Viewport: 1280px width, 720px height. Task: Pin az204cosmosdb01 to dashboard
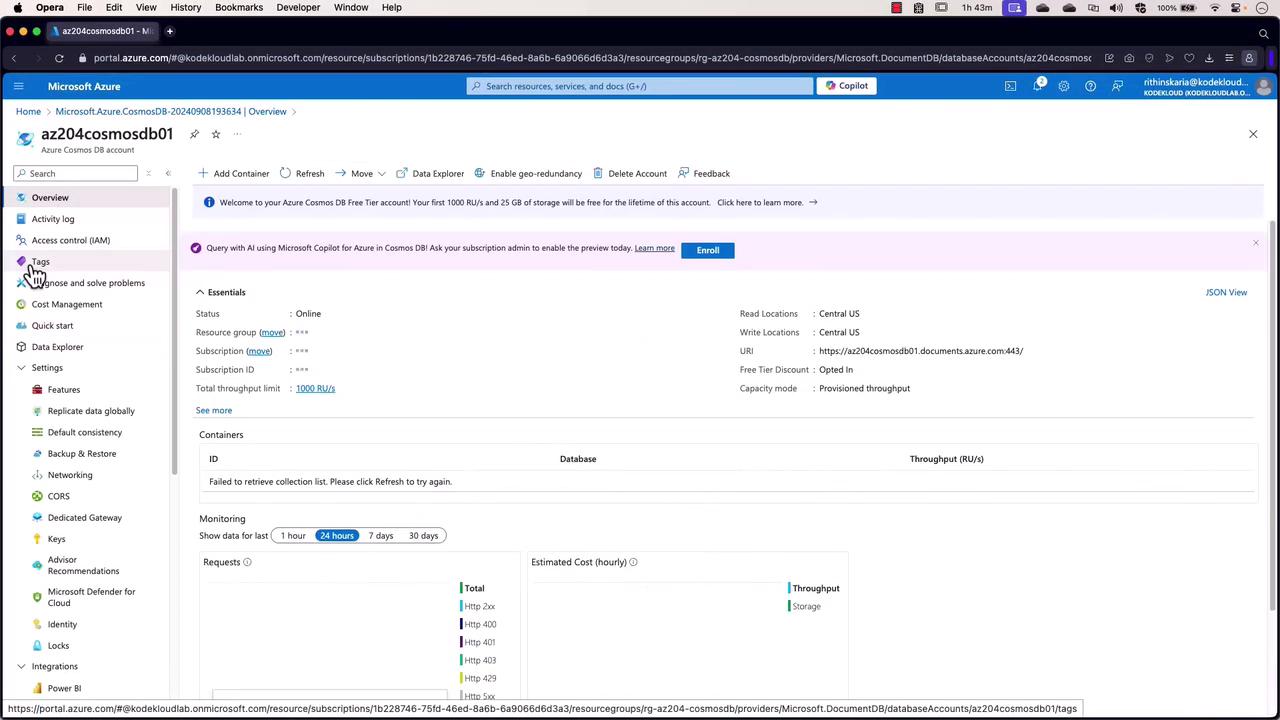pos(194,134)
